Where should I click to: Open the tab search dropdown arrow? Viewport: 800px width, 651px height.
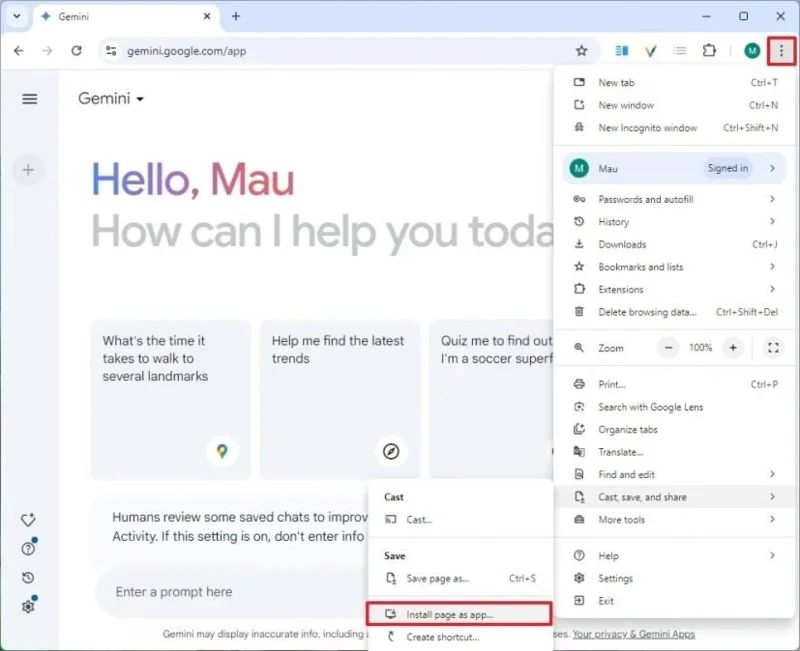tap(17, 16)
